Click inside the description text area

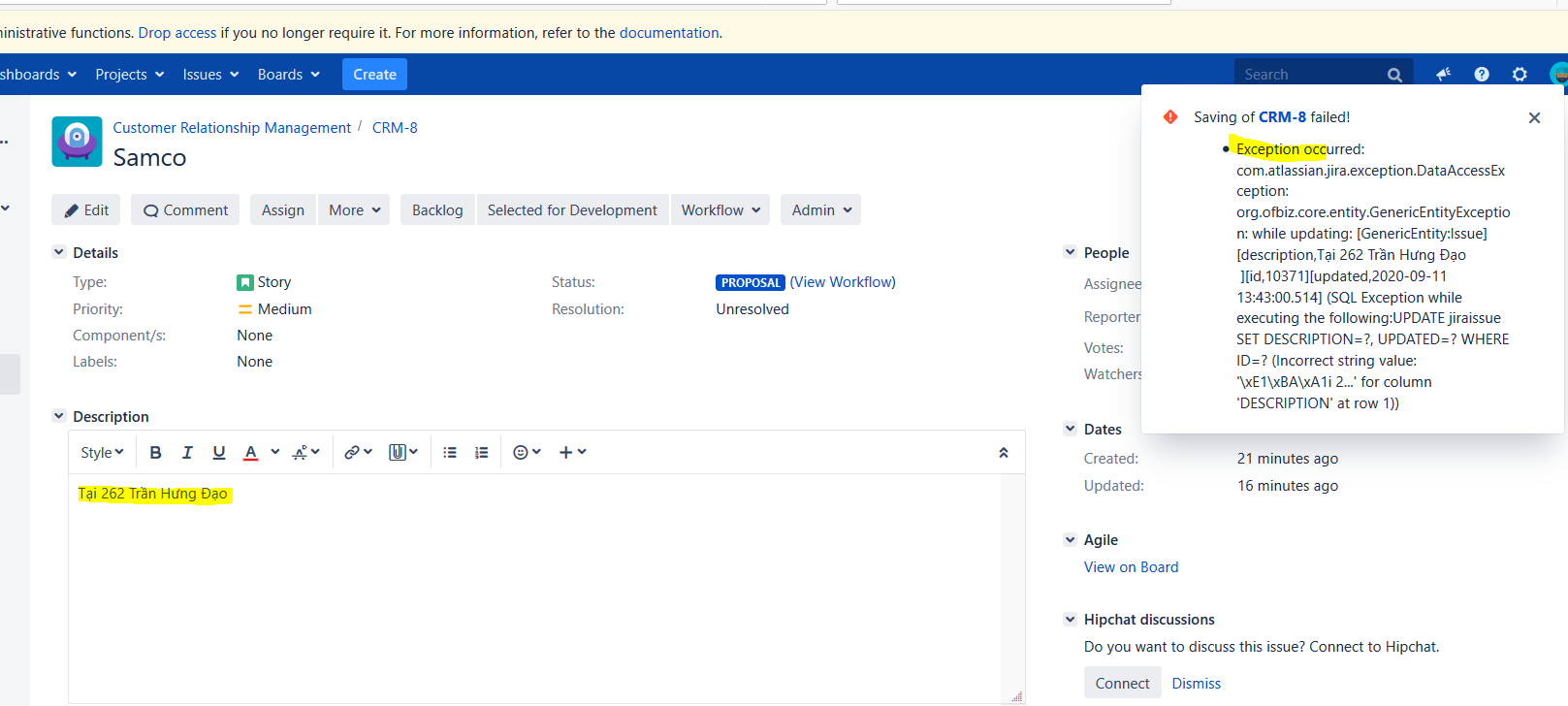(x=535, y=588)
